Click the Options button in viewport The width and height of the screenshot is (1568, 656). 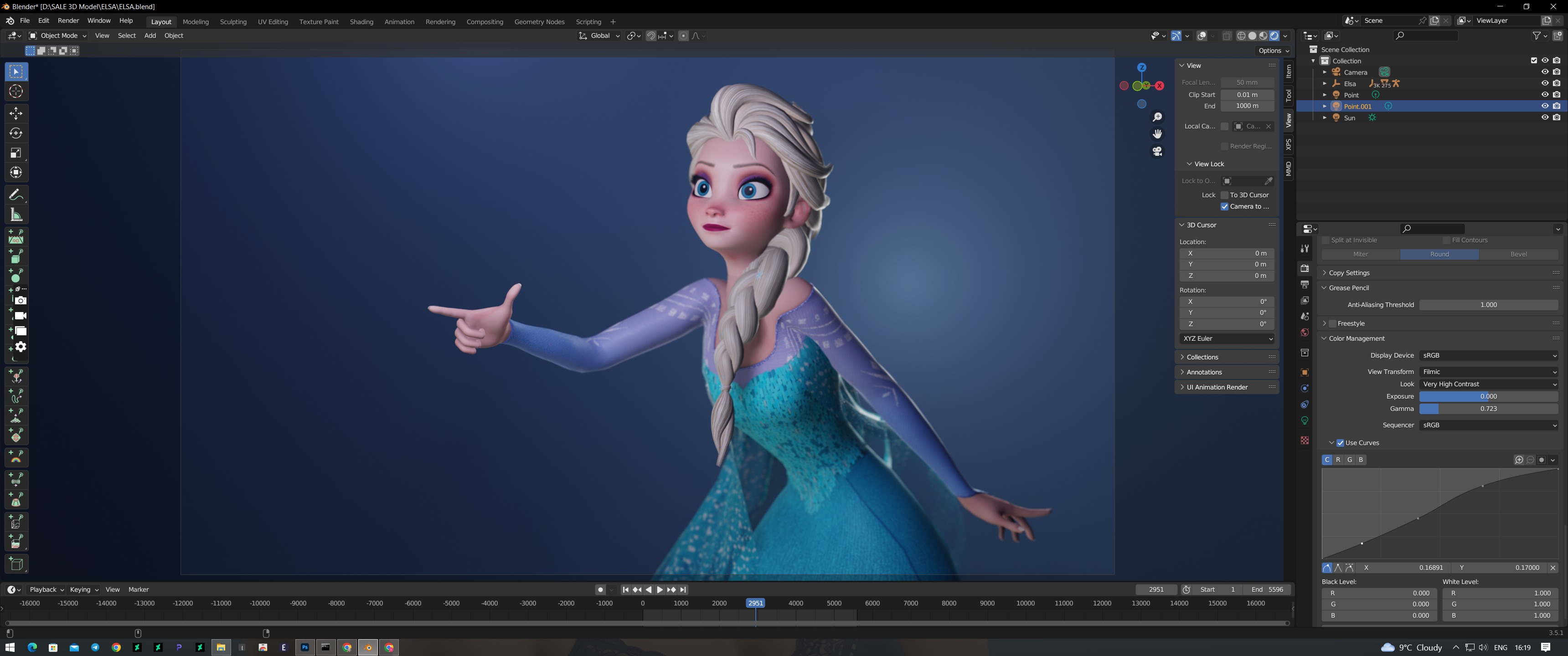click(x=1274, y=51)
